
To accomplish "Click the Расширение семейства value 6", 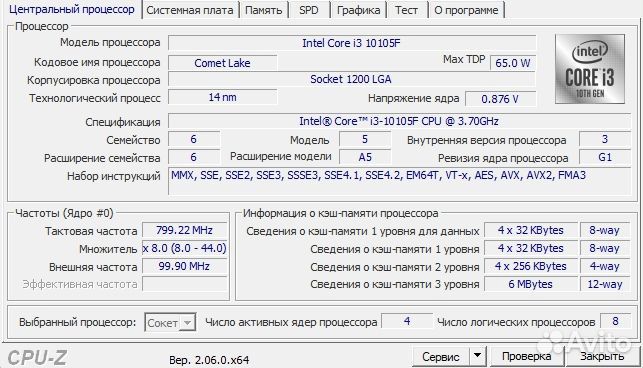I will 194,157.
